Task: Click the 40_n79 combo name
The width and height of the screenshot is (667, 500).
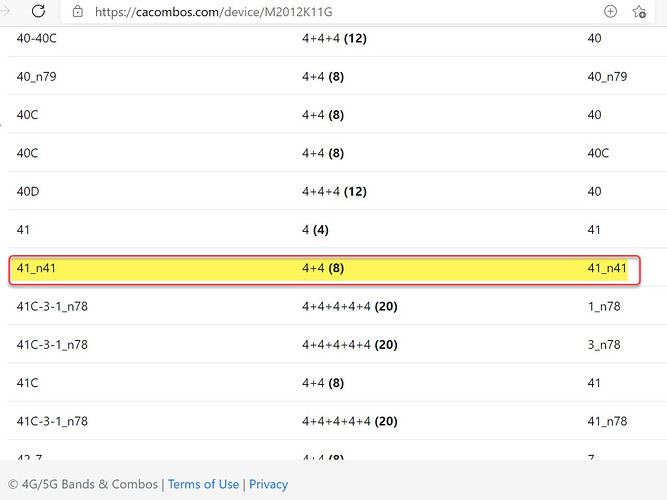Action: coord(35,76)
